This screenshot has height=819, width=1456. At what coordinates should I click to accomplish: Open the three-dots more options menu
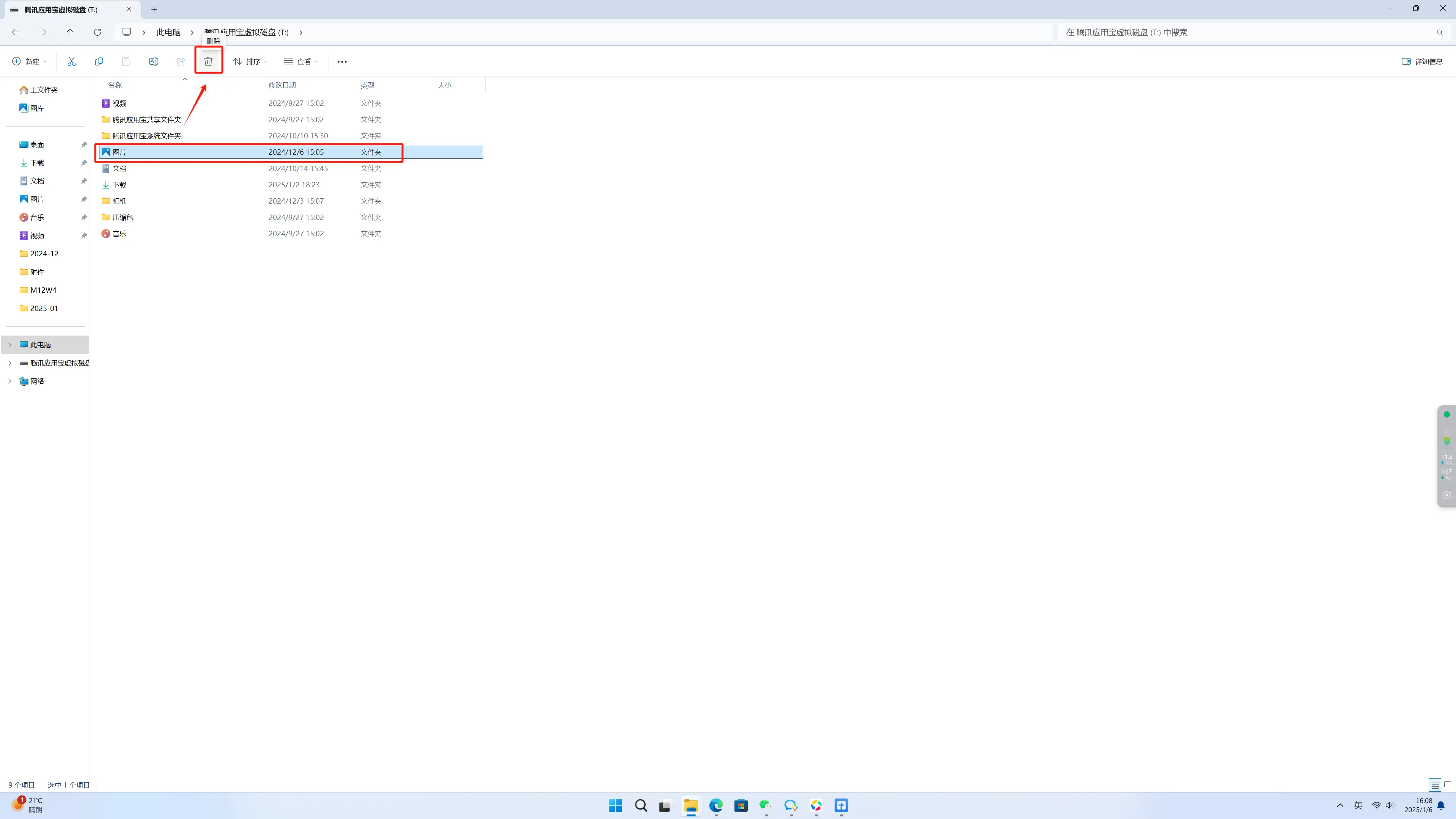[342, 61]
